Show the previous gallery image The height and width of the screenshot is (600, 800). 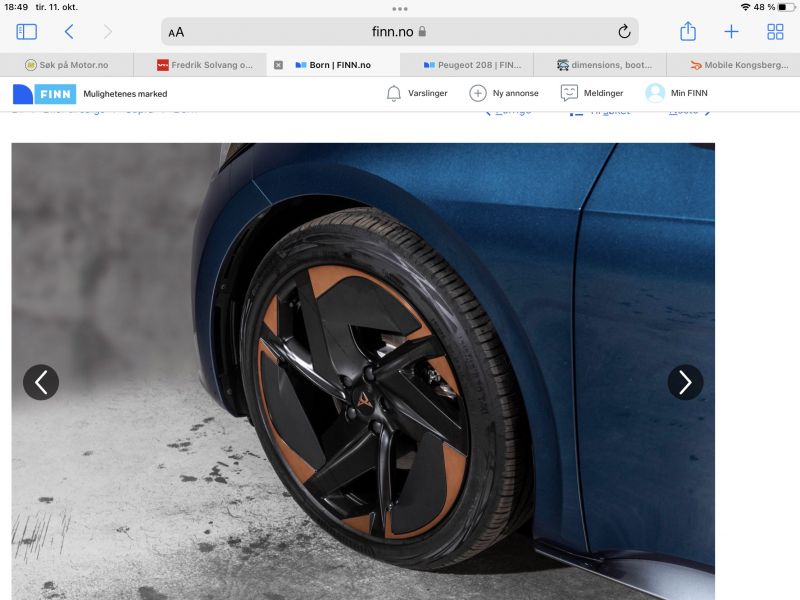(x=41, y=382)
